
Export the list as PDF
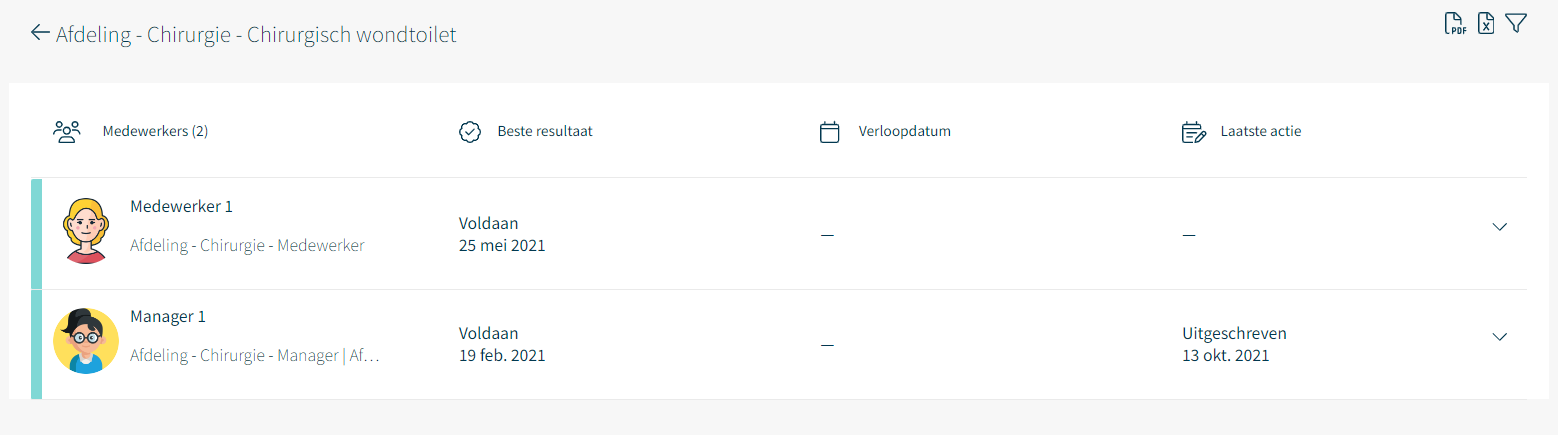[1457, 24]
